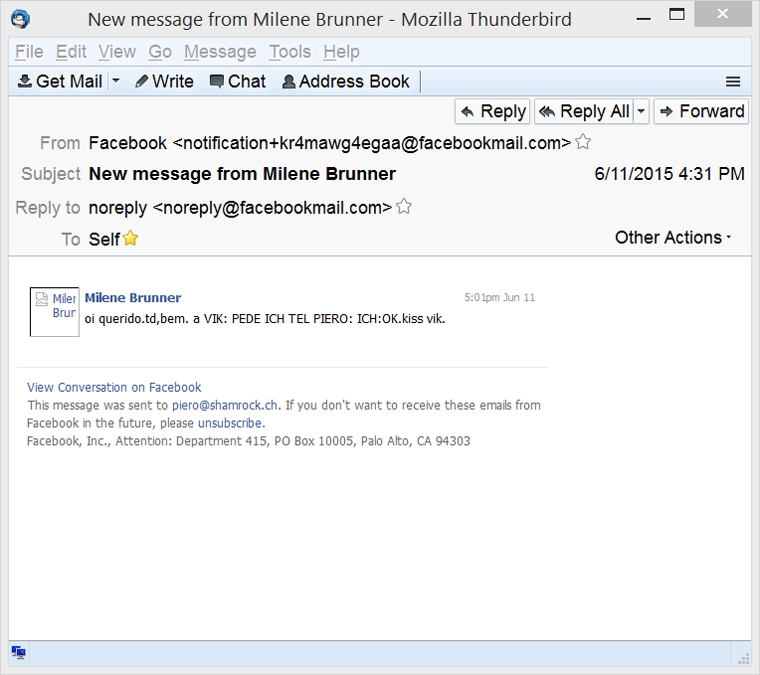
Task: Click Milene Brunner's profile picture thumbnail
Action: [x=54, y=311]
